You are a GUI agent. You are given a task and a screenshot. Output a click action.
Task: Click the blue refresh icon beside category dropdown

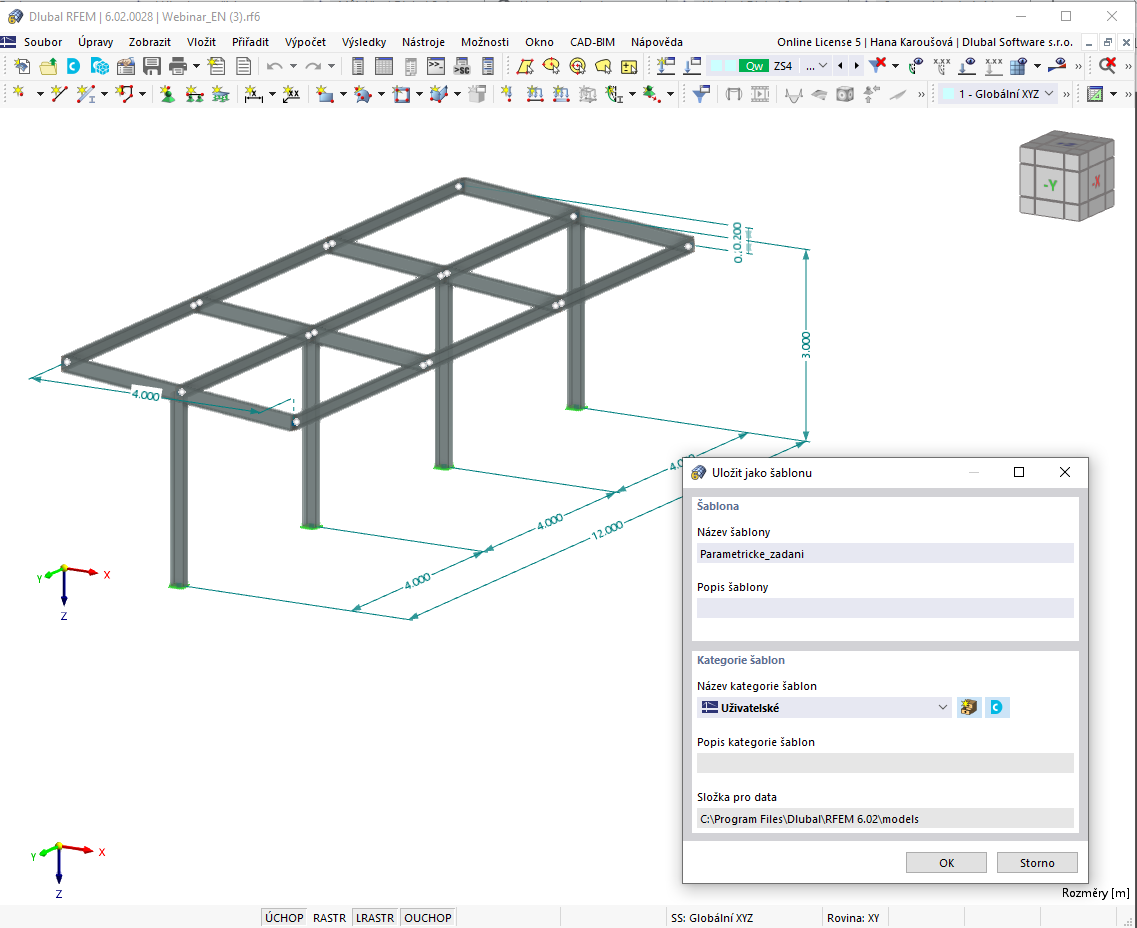[x=997, y=708]
